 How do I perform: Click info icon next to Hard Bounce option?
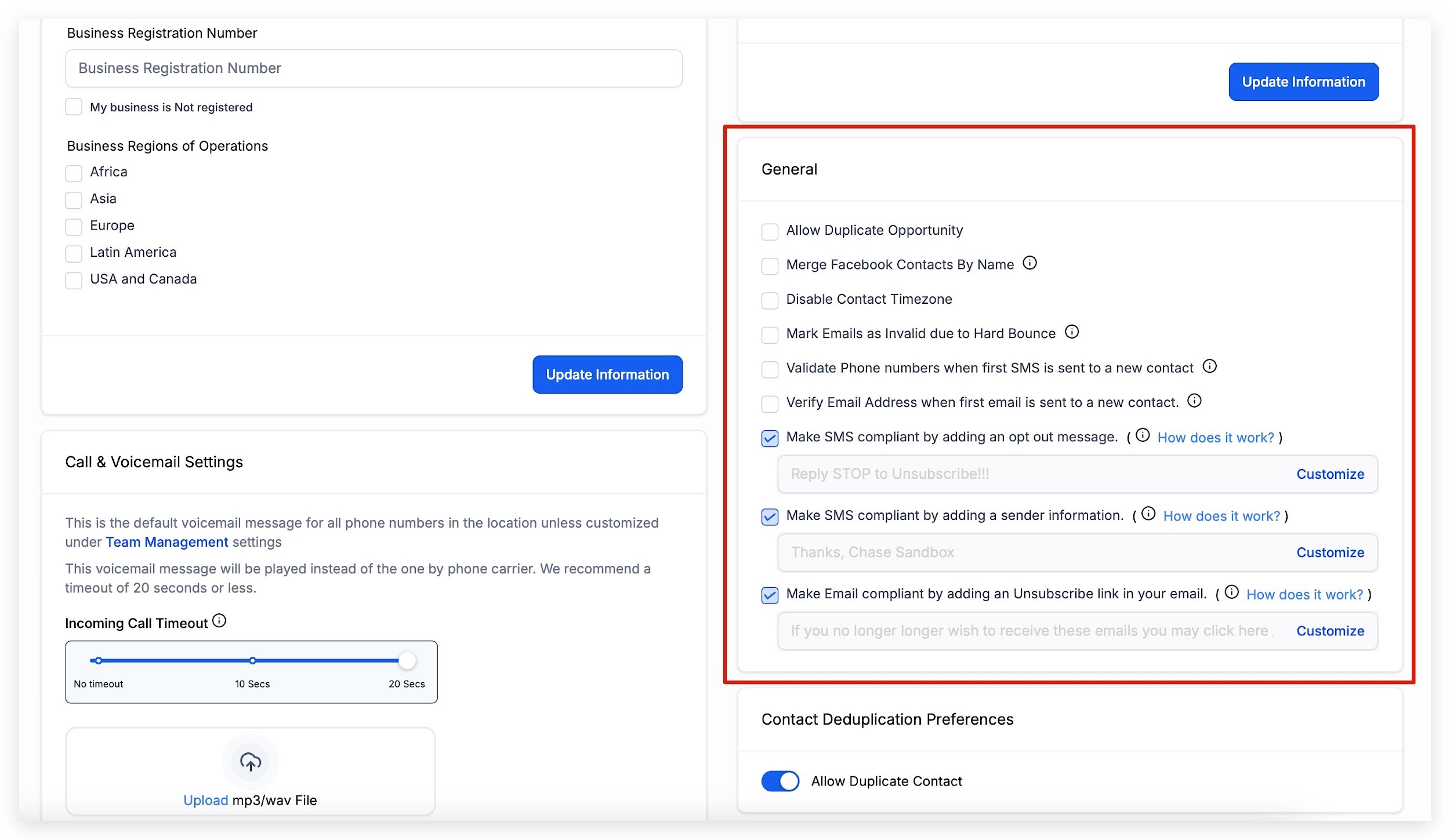pyautogui.click(x=1072, y=332)
